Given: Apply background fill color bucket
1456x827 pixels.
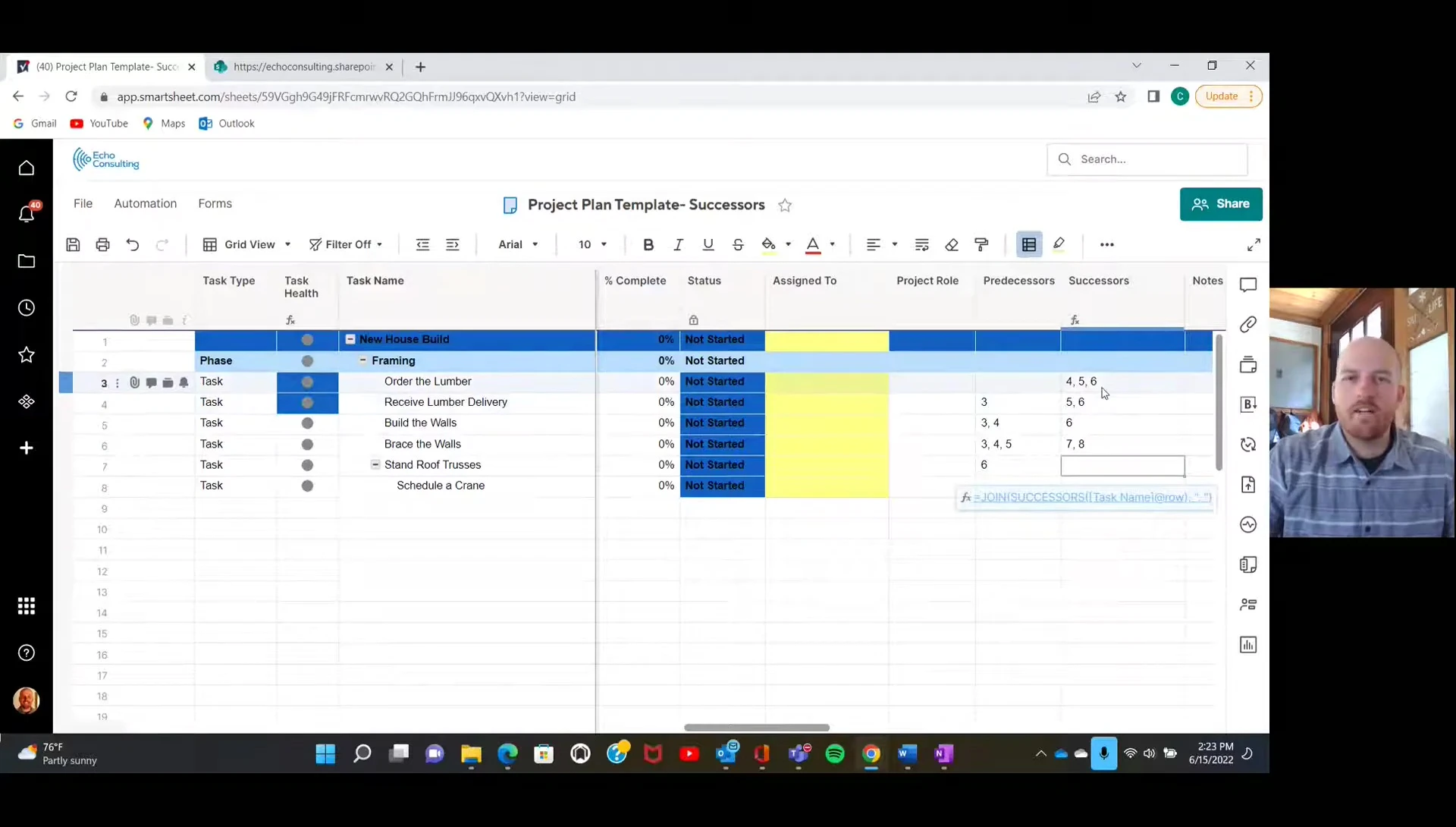Looking at the screenshot, I should (769, 244).
